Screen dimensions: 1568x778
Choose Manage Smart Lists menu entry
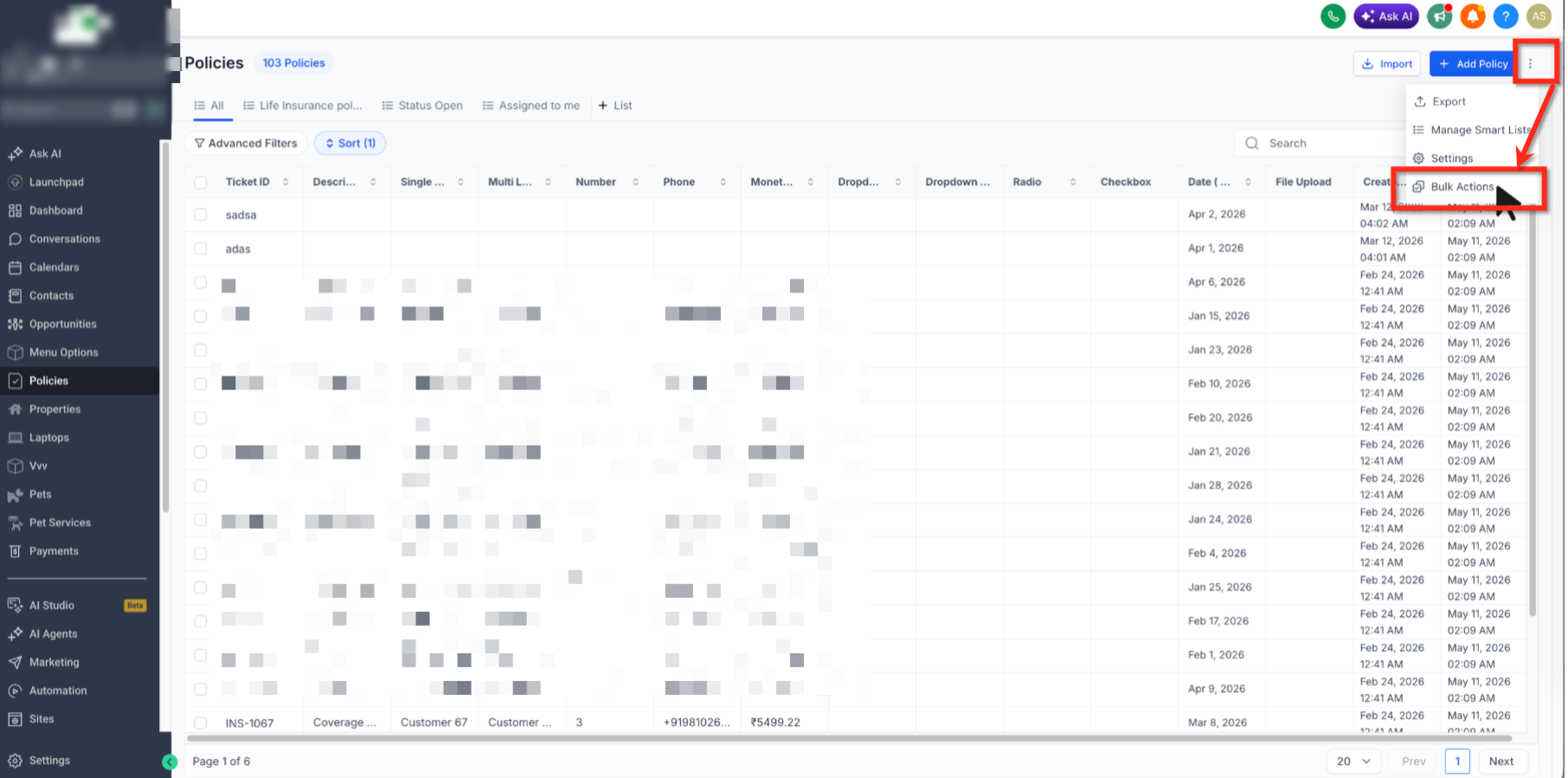pyautogui.click(x=1471, y=130)
